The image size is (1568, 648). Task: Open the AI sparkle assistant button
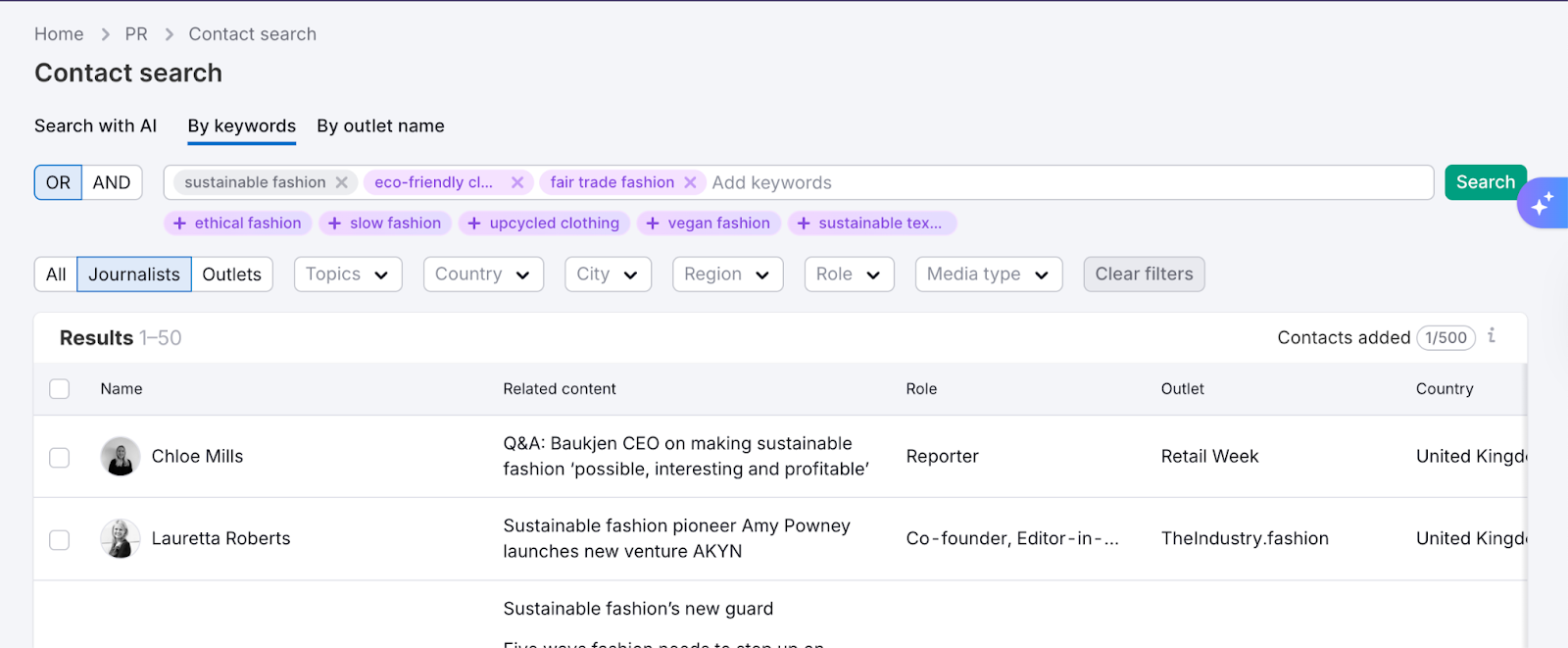1542,203
